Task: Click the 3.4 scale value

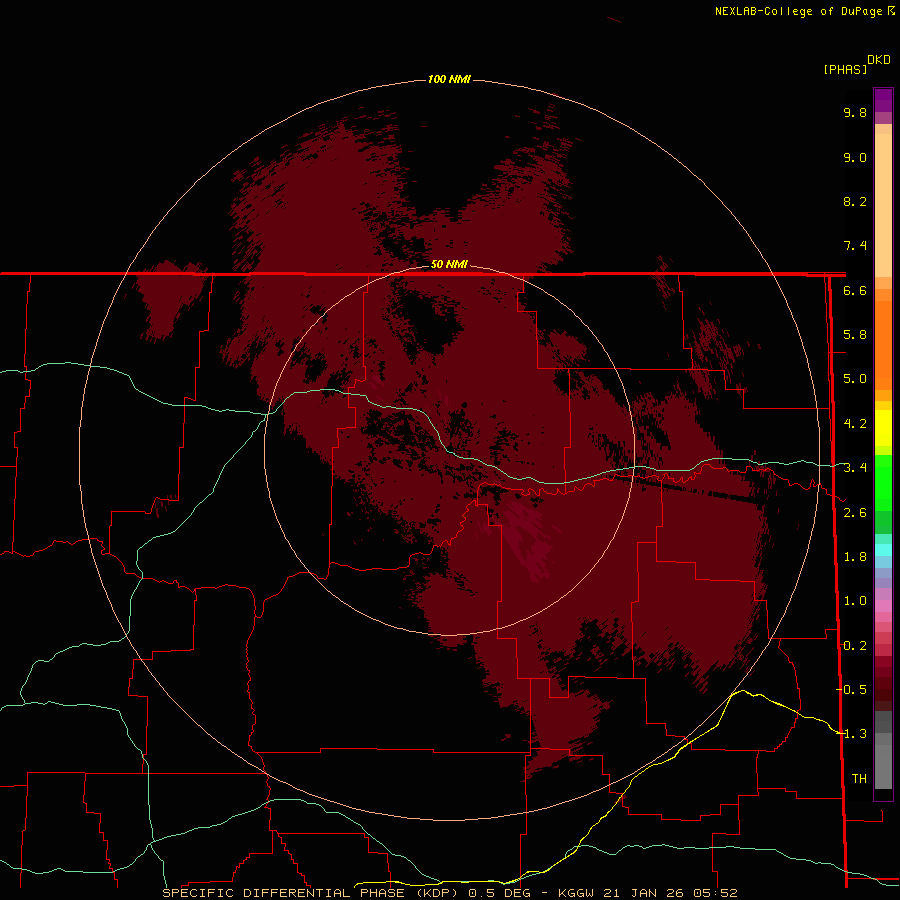Action: 855,468
